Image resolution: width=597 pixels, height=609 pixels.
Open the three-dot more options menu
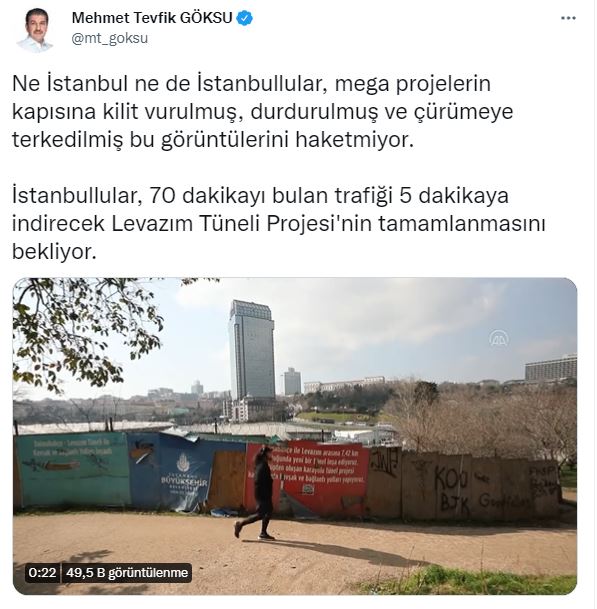568,18
